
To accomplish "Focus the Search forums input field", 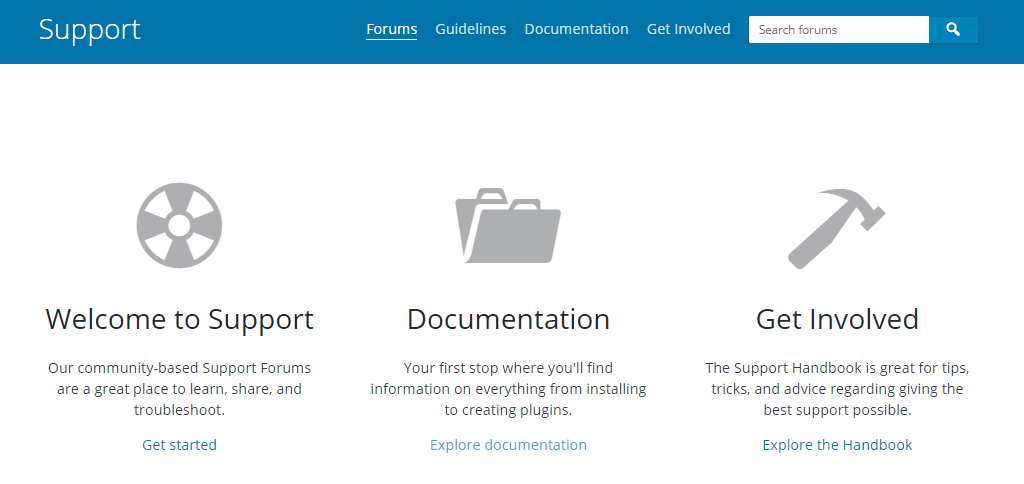I will tap(839, 29).
